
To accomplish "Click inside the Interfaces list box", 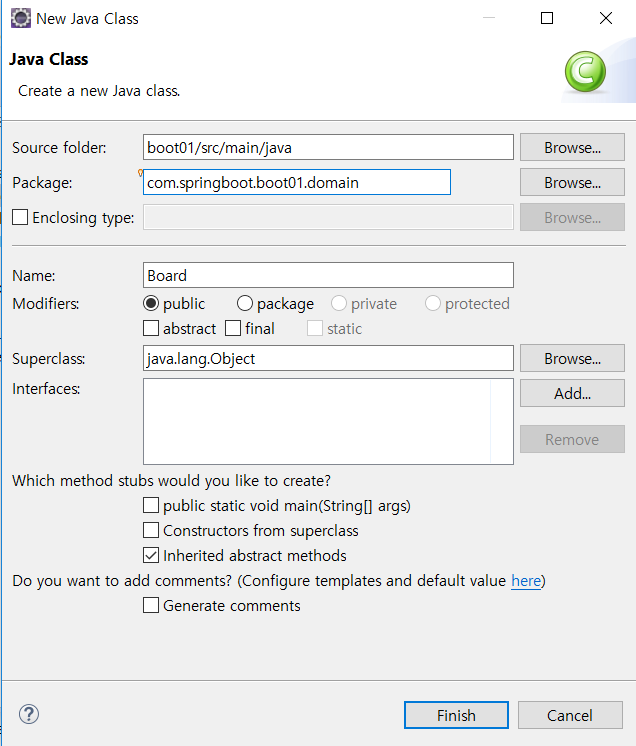I will (x=328, y=422).
